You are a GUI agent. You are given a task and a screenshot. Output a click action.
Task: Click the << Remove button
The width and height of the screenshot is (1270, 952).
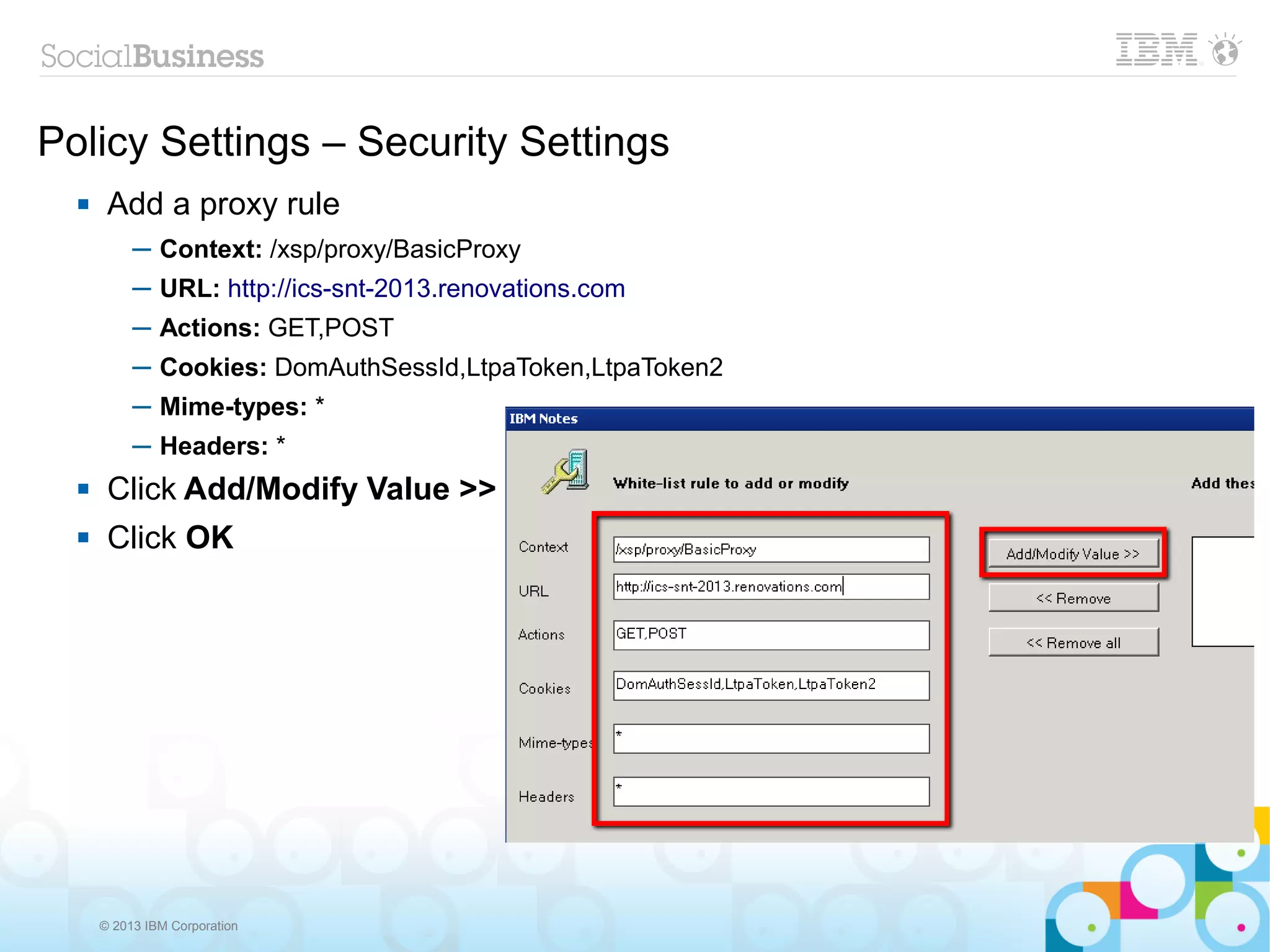(1073, 598)
